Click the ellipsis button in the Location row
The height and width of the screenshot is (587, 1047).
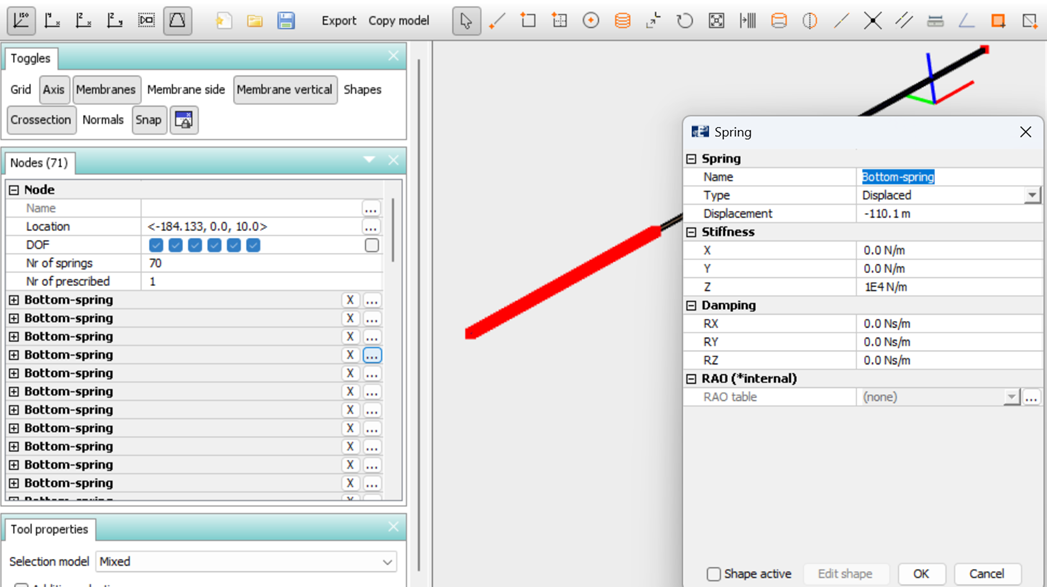point(371,227)
